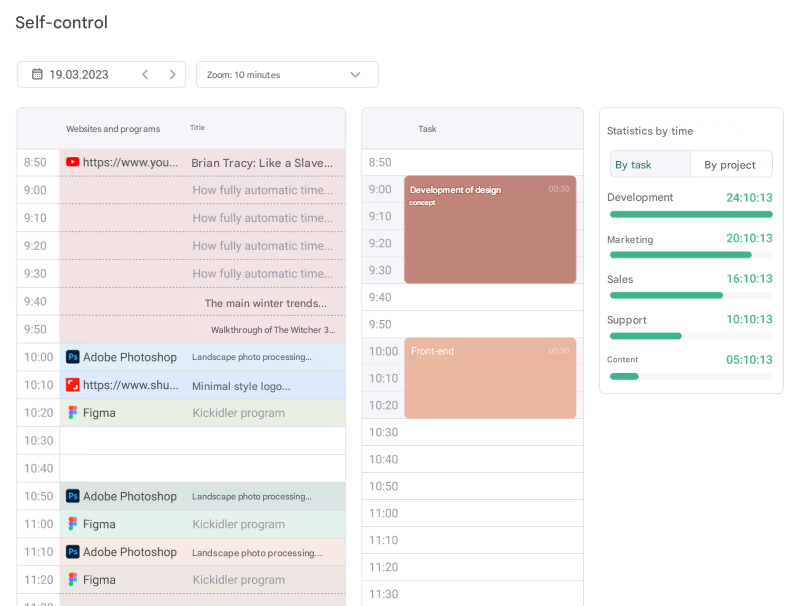Click Marketing time 20:10:13
This screenshot has width=790, height=606.
pos(749,238)
